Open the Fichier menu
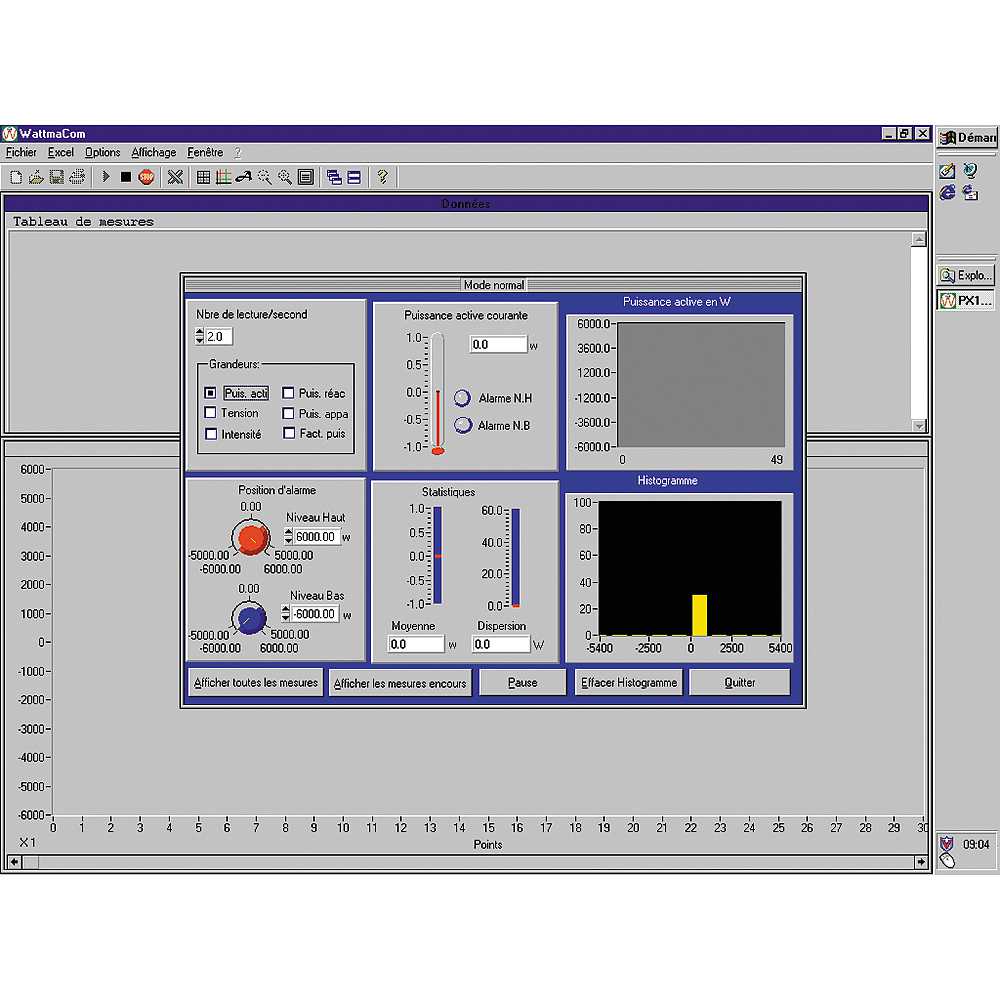 [x=21, y=153]
